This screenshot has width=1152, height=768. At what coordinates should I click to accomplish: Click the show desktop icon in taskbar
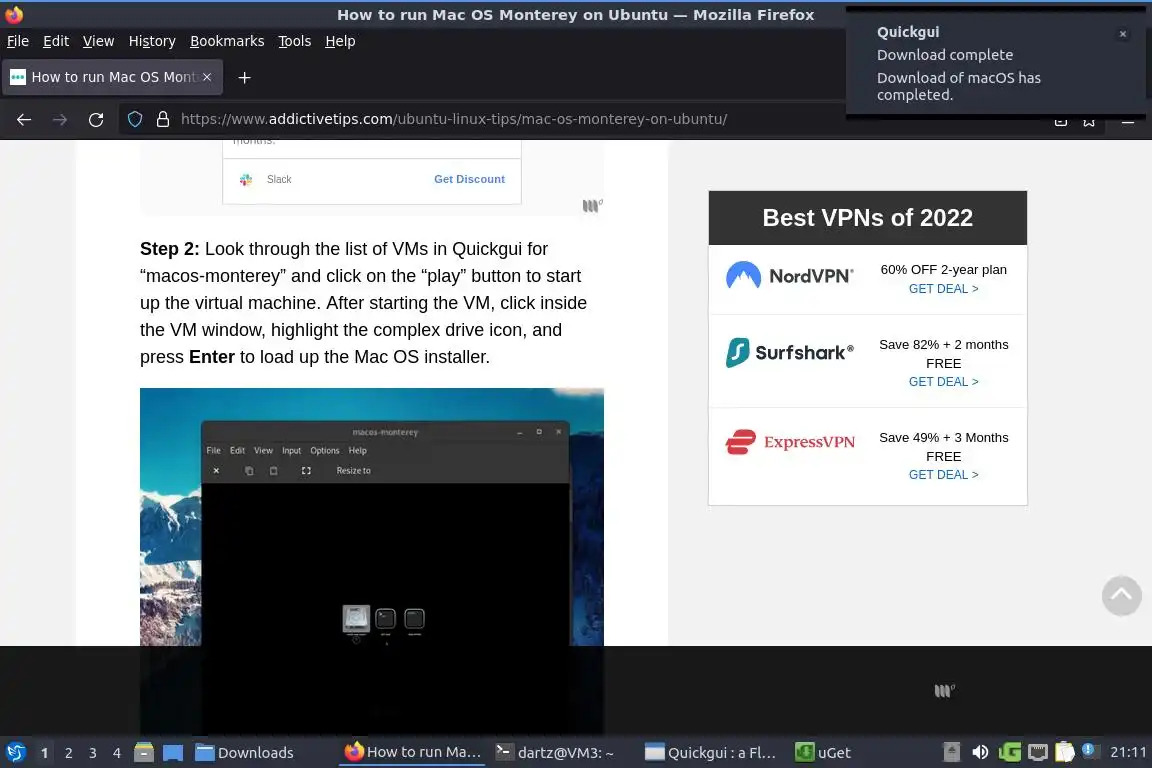tap(173, 752)
